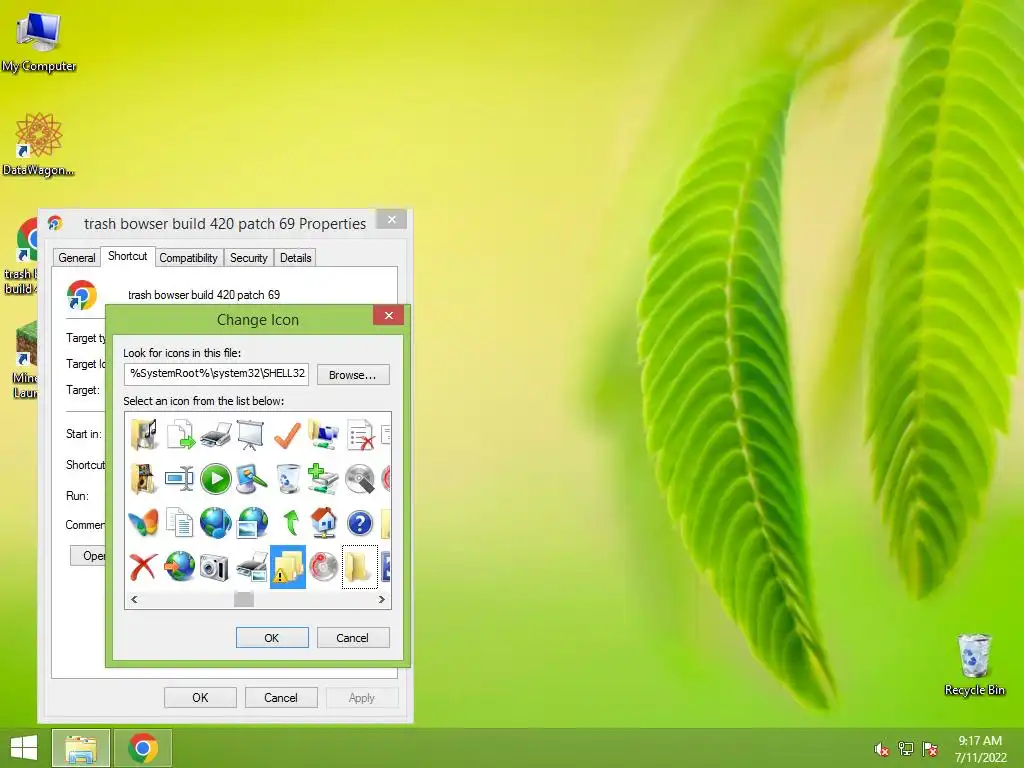Pick the blue question mark help icon
The width and height of the screenshot is (1024, 768).
360,522
